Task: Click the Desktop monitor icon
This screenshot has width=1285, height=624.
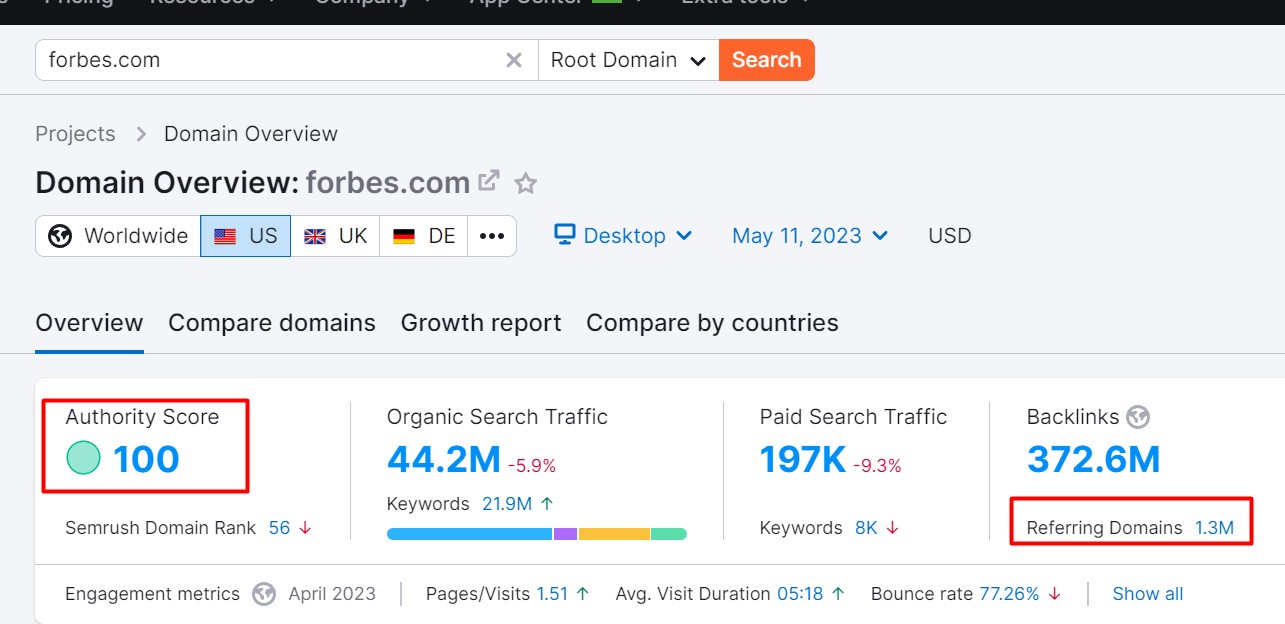Action: tap(565, 235)
